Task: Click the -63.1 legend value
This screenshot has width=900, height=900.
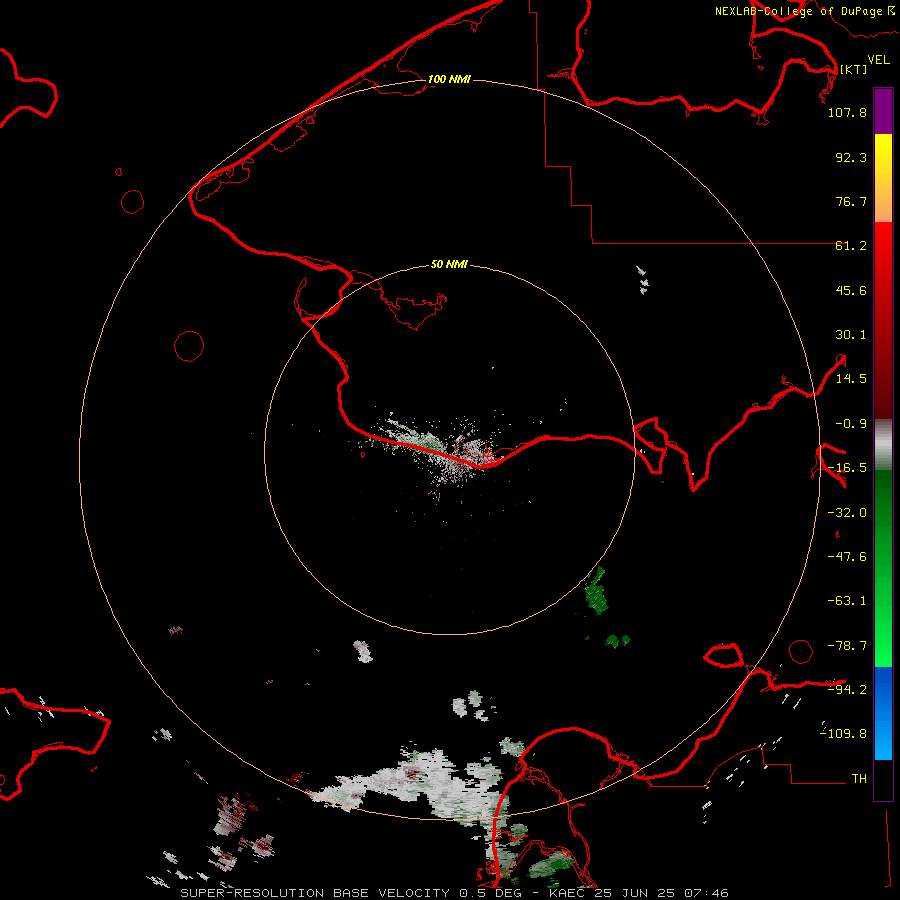Action: [847, 601]
